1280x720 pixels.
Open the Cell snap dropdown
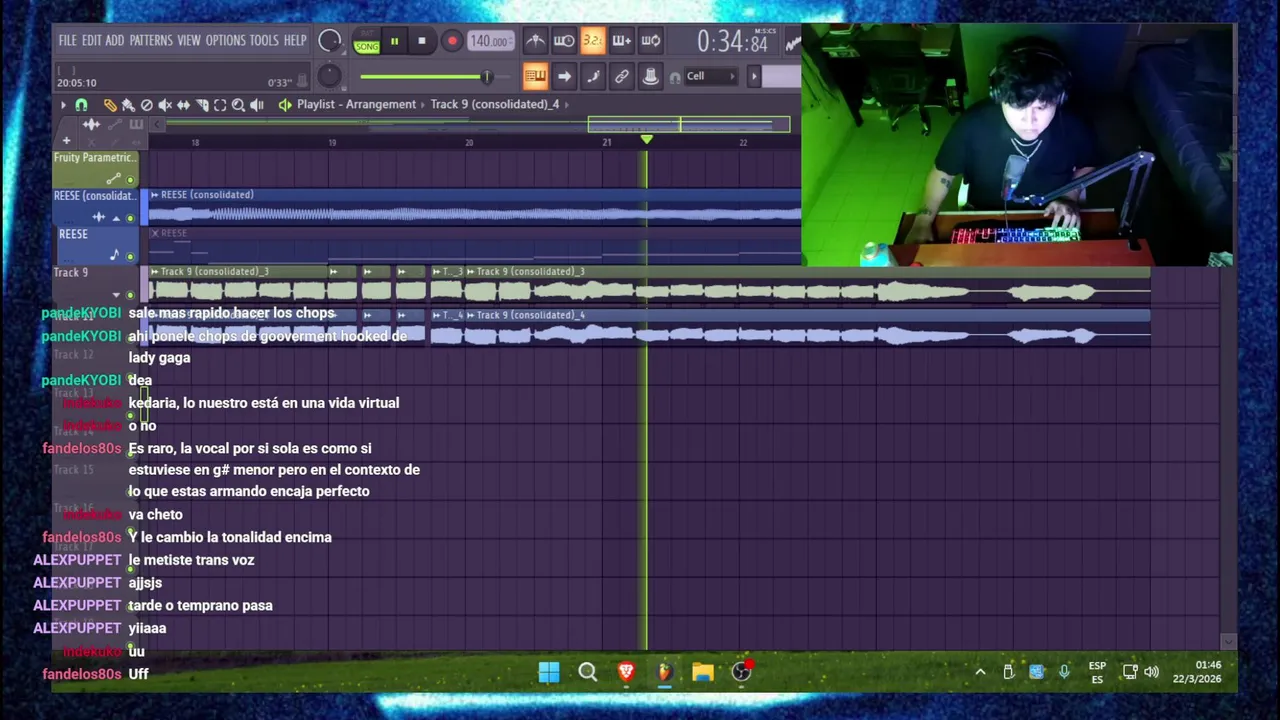tap(711, 76)
